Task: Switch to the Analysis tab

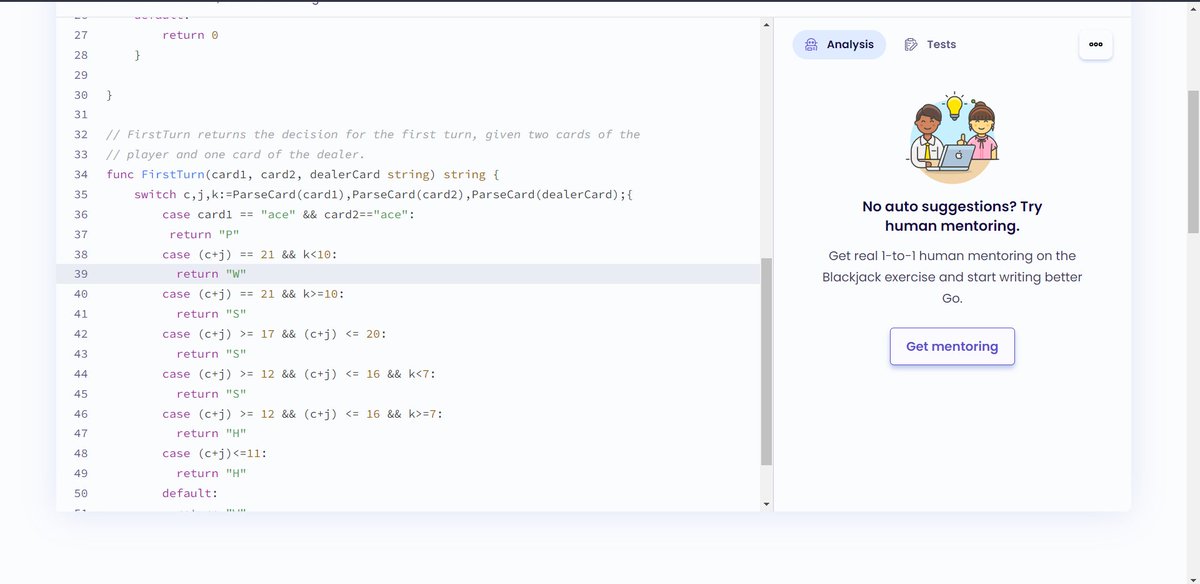Action: pos(839,44)
